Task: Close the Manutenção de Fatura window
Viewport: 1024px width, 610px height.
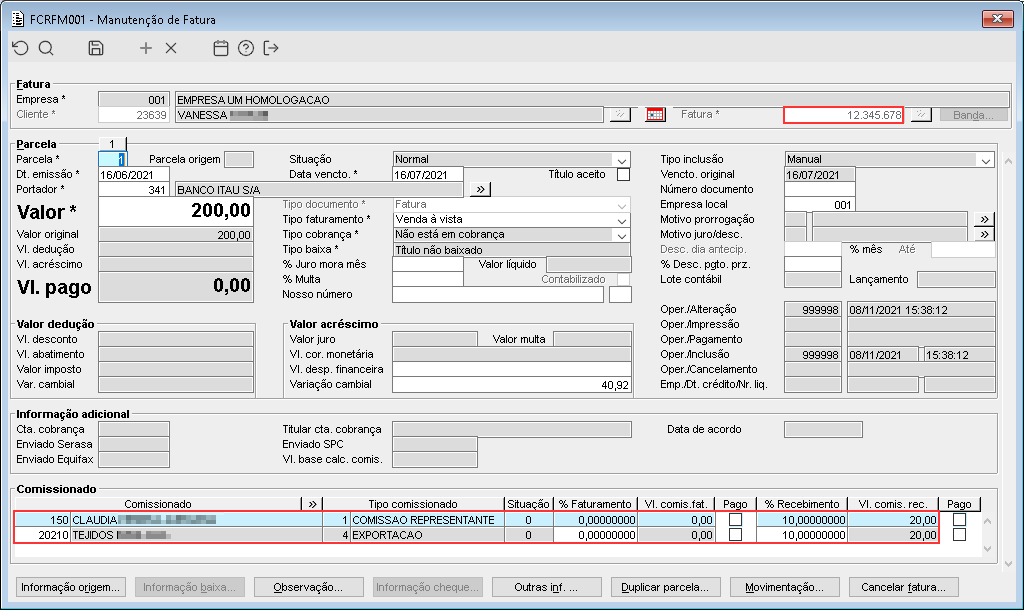Action: point(997,18)
